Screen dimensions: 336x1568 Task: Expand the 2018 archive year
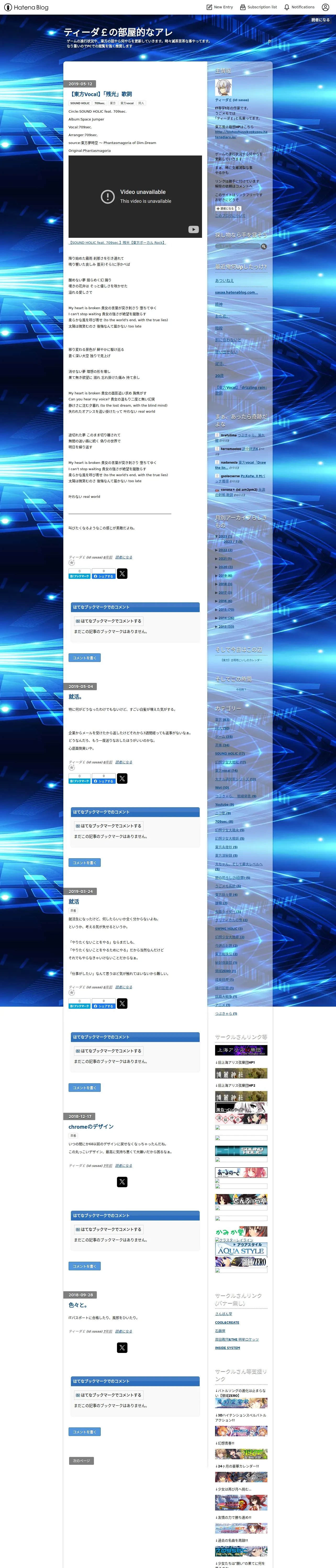[x=216, y=584]
